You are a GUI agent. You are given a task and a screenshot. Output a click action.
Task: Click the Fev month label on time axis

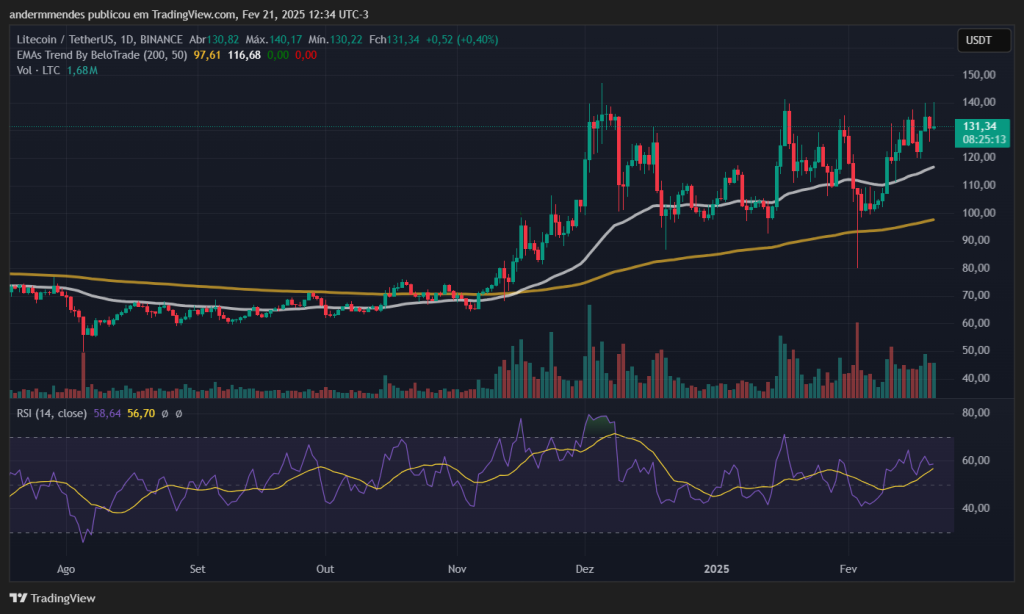click(848, 569)
